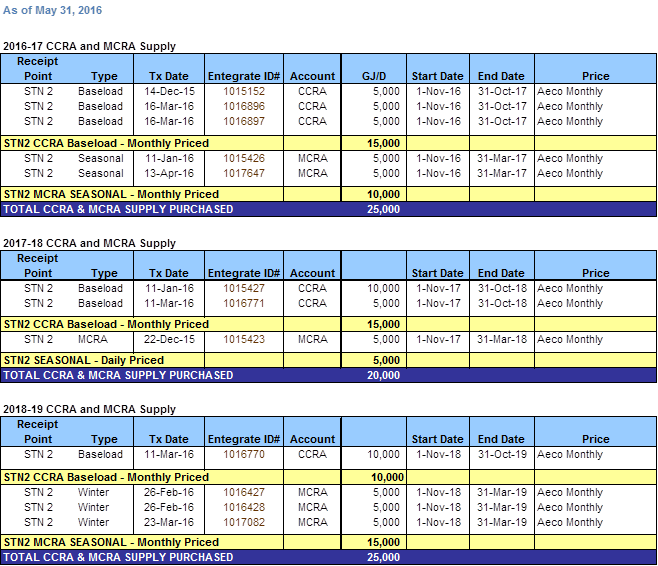This screenshot has height=566, width=658.
Task: Select the 23-Mar-16 Tx Date cell
Action: point(168,522)
